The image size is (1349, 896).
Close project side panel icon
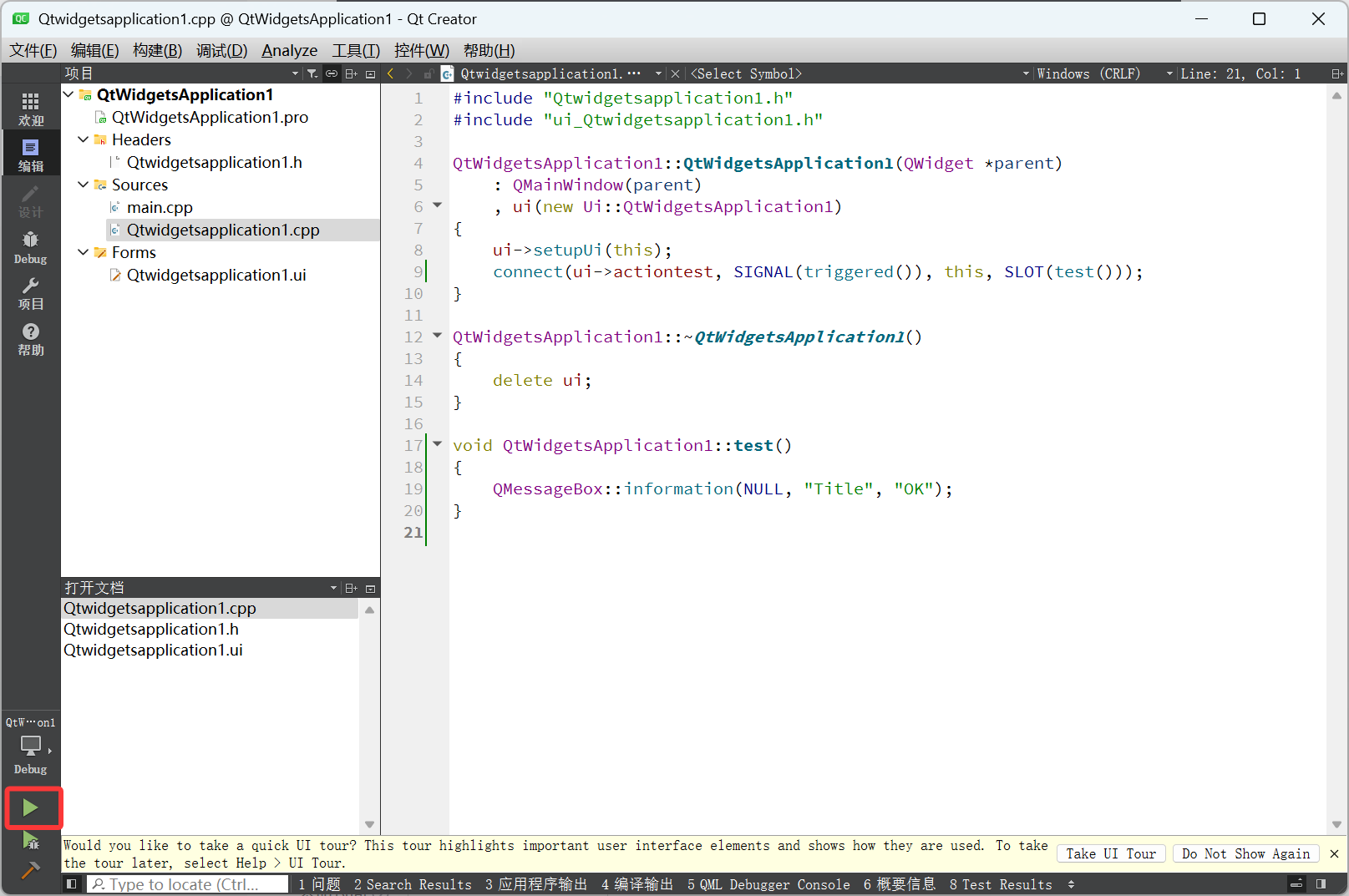point(371,73)
